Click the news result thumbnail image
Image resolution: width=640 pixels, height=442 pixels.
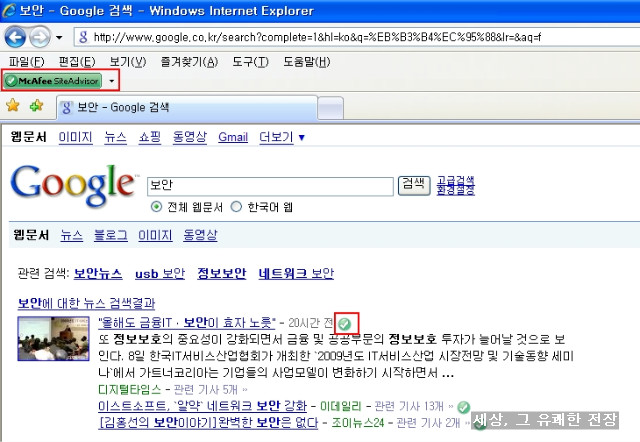[53, 339]
